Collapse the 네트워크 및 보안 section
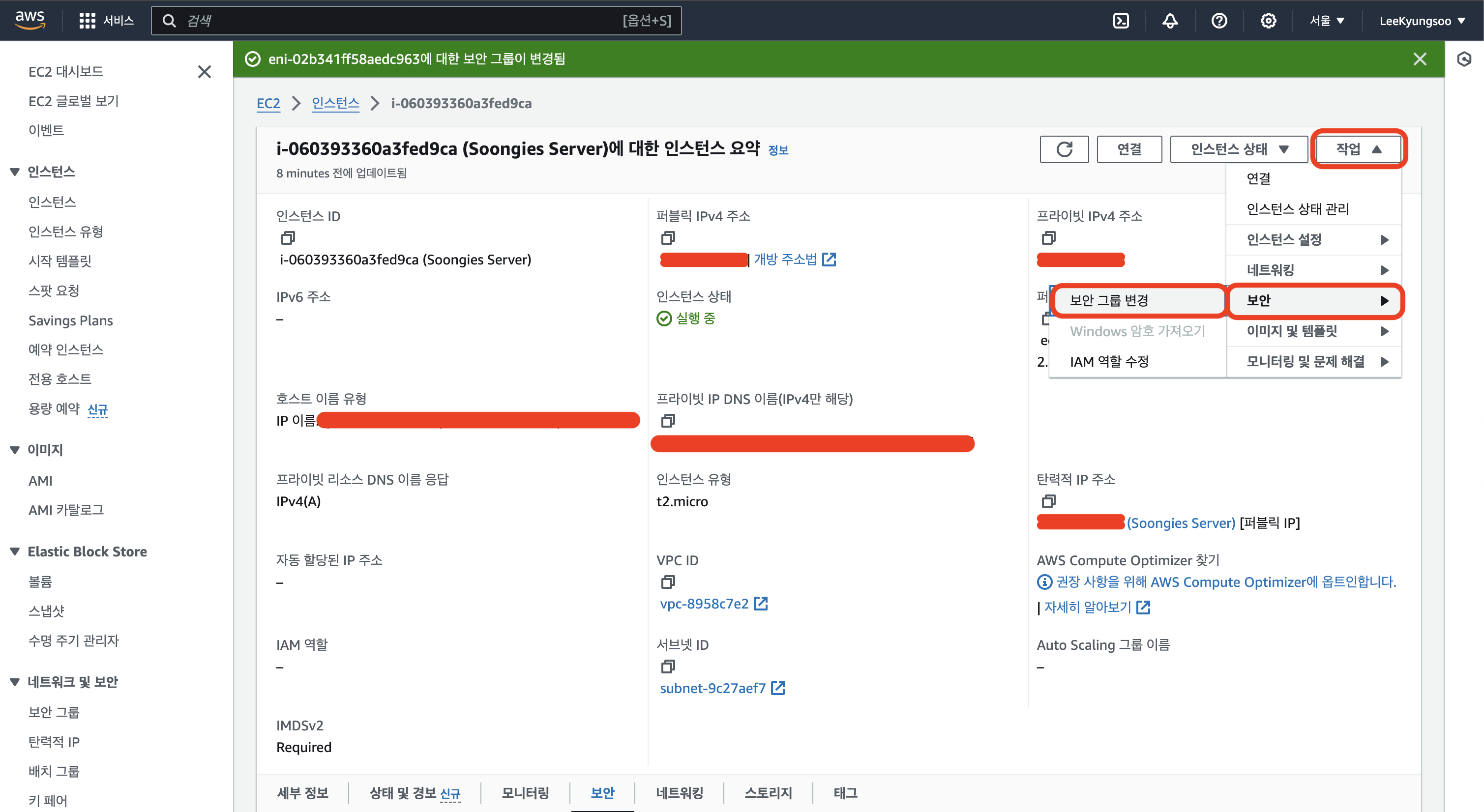Image resolution: width=1484 pixels, height=812 pixels. (x=15, y=682)
